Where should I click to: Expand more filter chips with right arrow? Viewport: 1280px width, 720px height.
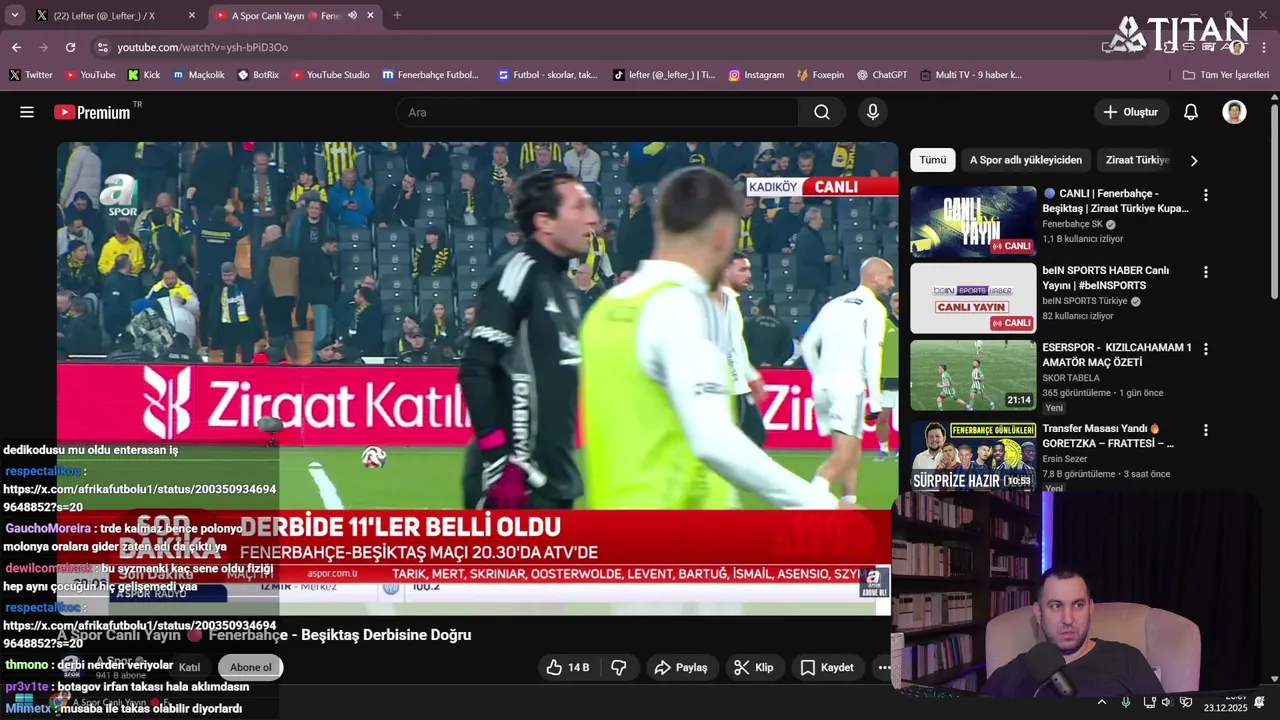(x=1193, y=160)
